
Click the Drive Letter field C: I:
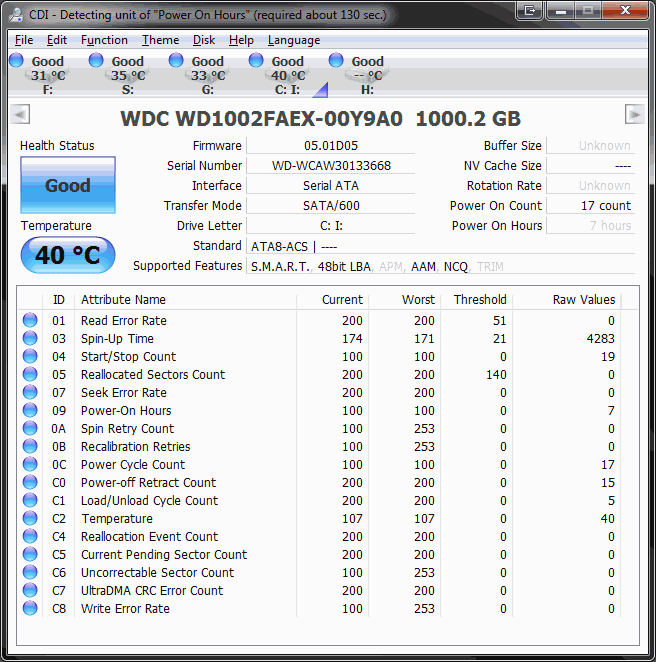[331, 225]
